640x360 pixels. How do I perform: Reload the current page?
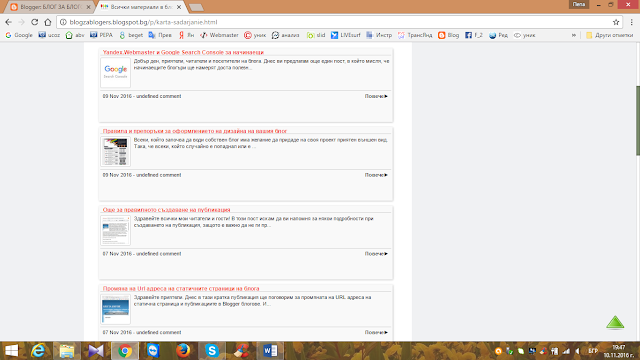[35, 22]
